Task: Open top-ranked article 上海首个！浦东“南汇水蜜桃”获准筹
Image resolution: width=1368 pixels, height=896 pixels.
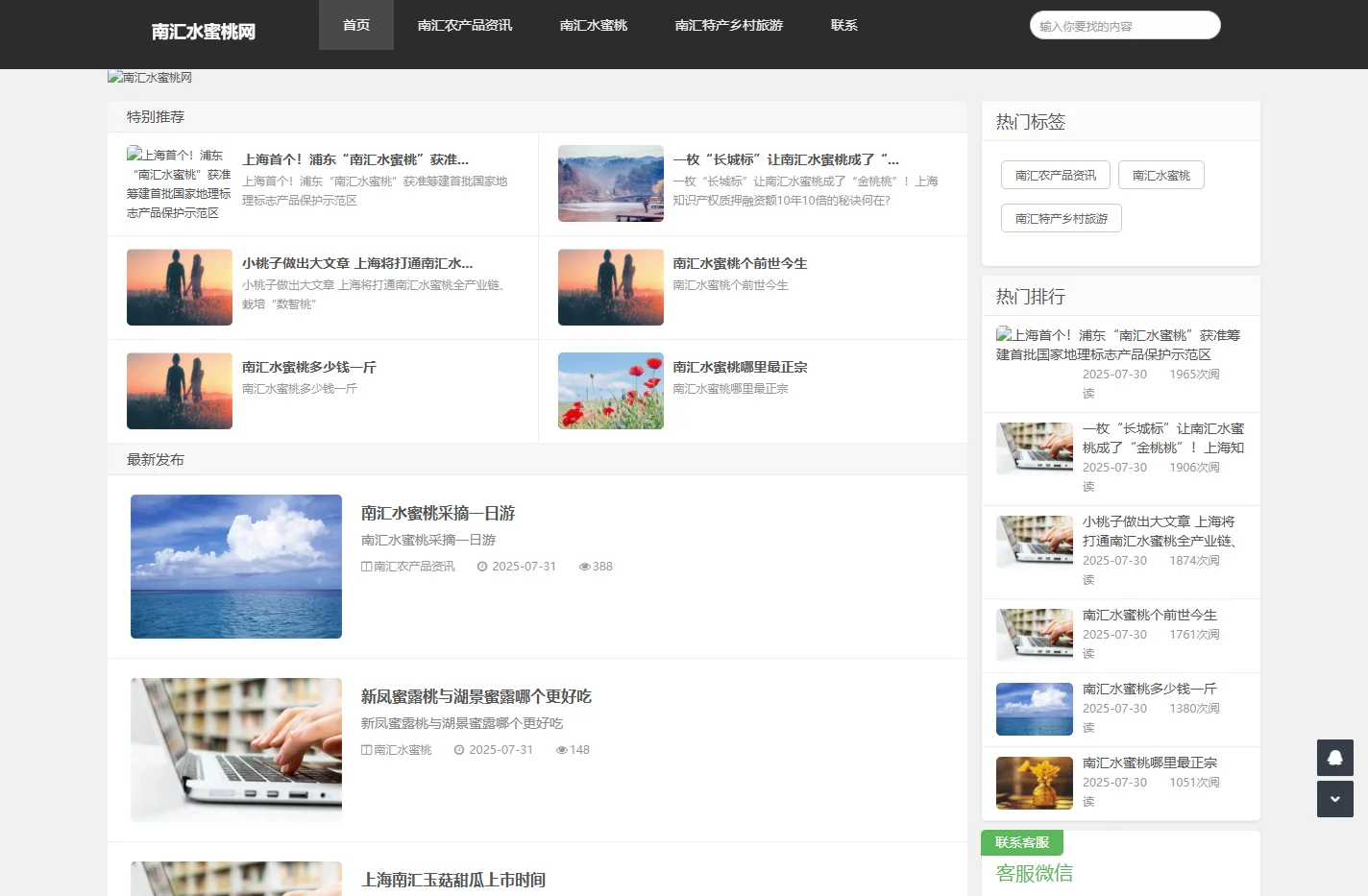Action: 1118,345
